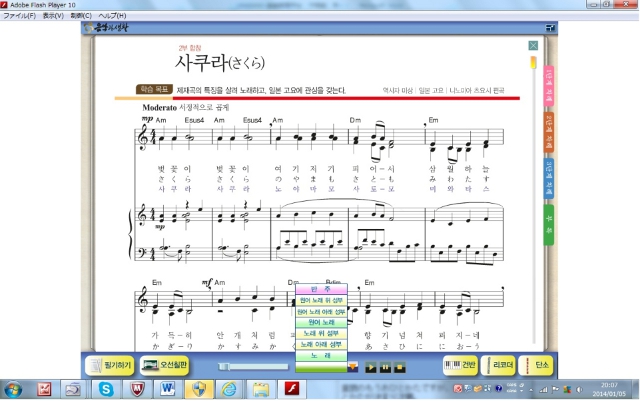Click the red chart taskbar icon
Viewport: 640px width, 406px height.
[x=44, y=389]
